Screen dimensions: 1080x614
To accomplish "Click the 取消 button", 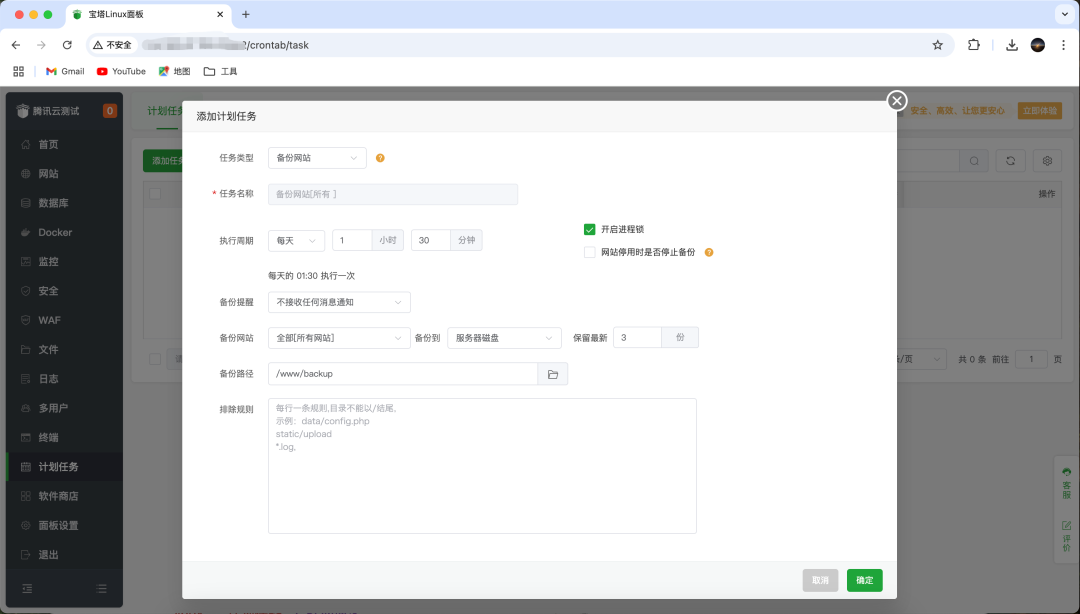I will click(x=820, y=580).
